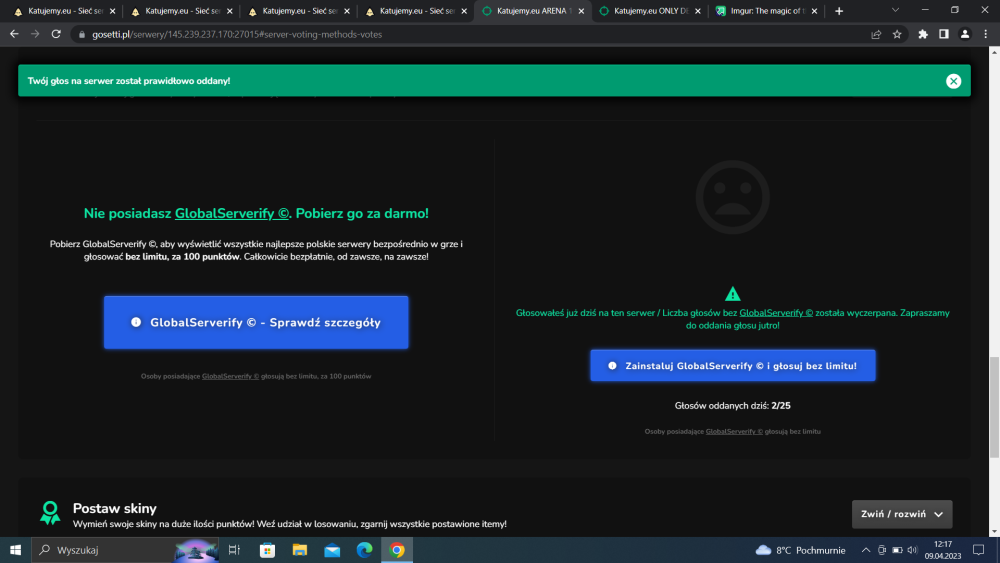Open Microsoft Store from taskbar
This screenshot has width=1000, height=563.
click(267, 550)
